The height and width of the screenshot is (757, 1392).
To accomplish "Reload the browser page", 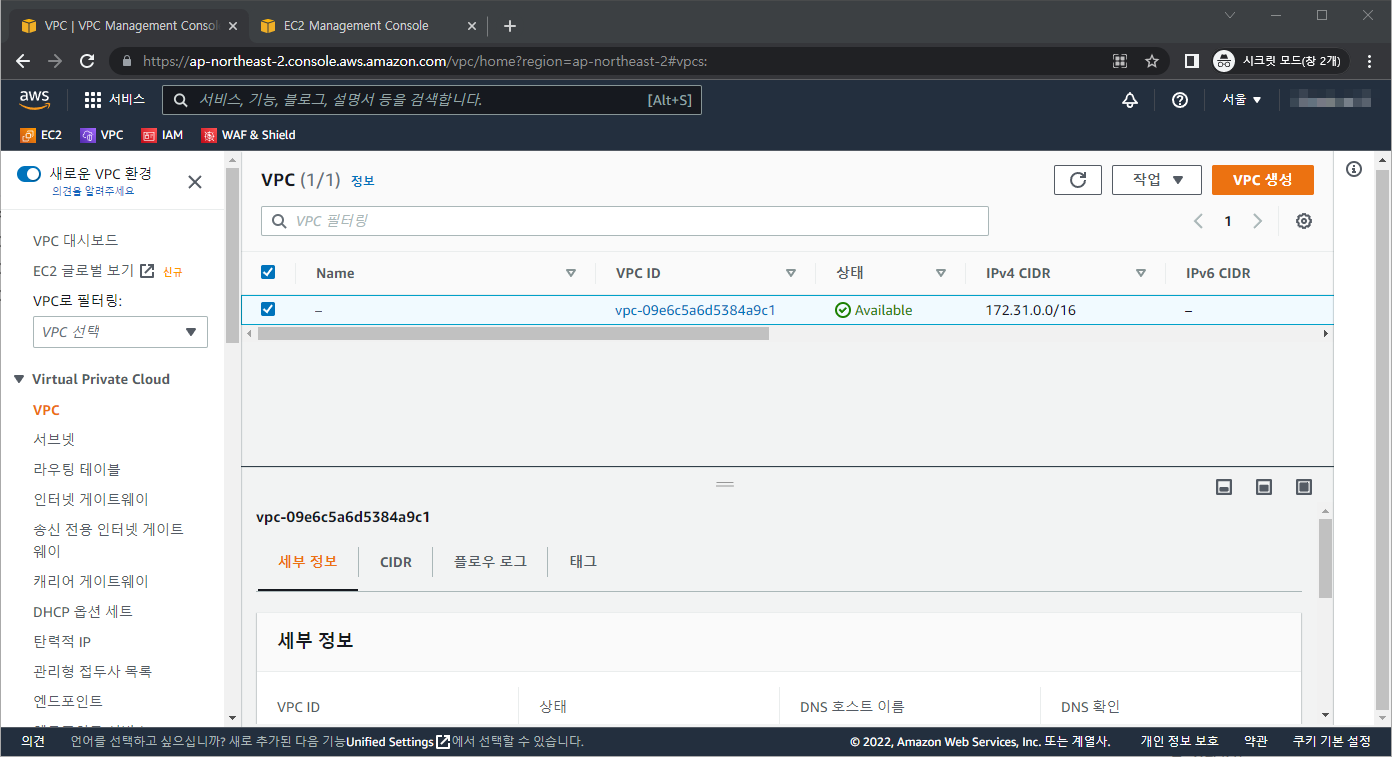I will pyautogui.click(x=87, y=61).
